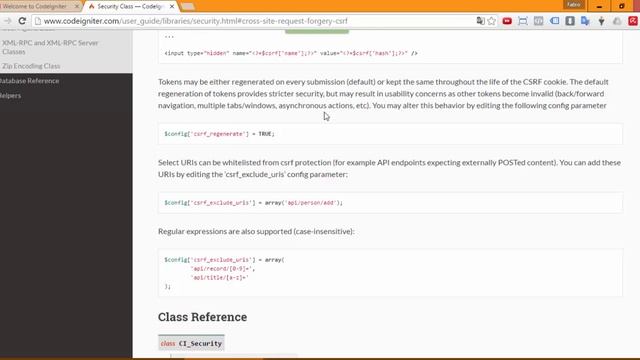
Task: Open a new tab with the new-tab button
Action: coord(188,7)
